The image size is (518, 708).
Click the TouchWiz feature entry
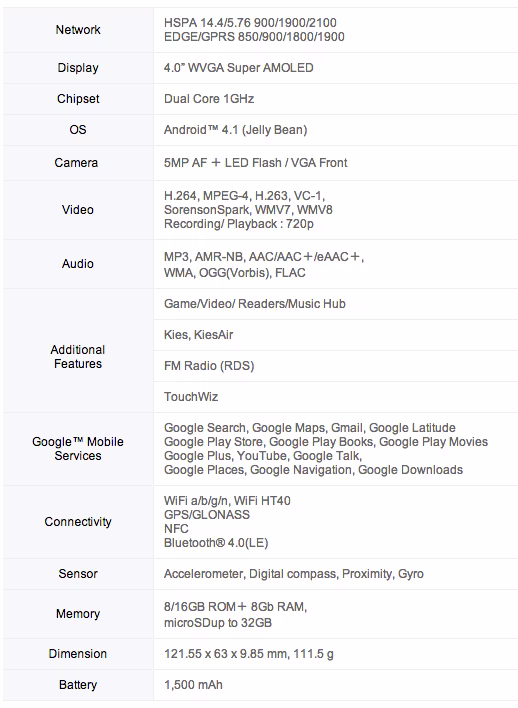click(x=191, y=397)
